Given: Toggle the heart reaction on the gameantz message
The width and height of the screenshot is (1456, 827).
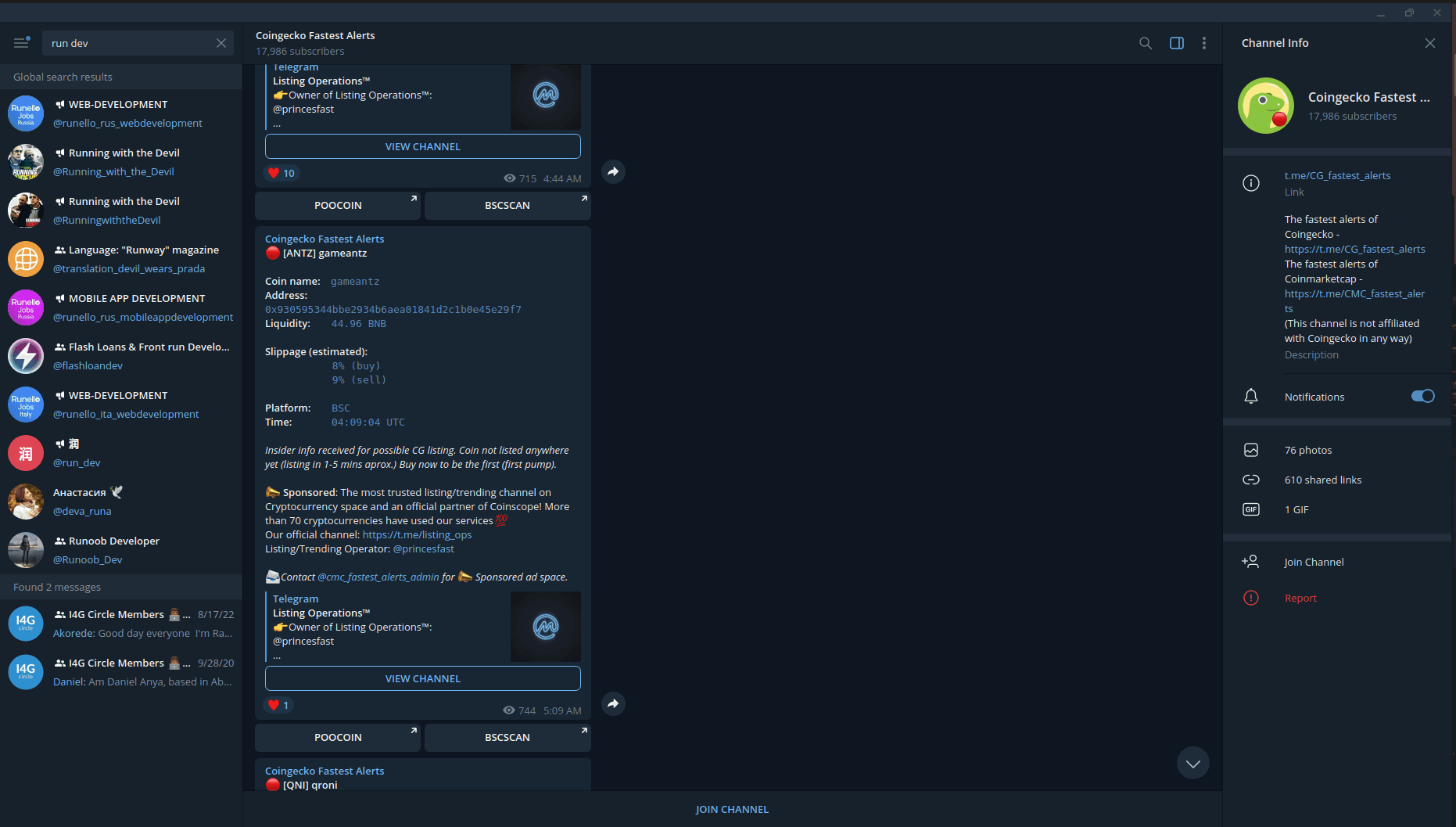Looking at the screenshot, I should [278, 705].
